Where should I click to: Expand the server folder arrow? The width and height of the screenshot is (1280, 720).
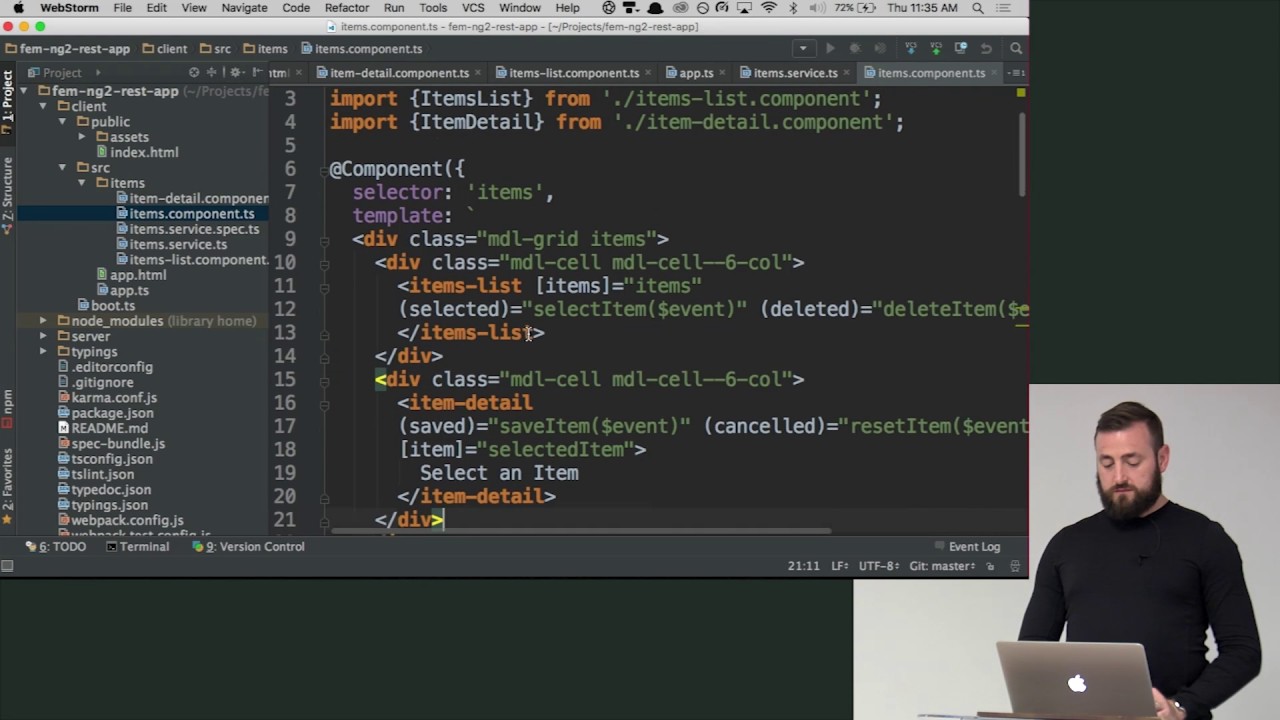tap(43, 336)
